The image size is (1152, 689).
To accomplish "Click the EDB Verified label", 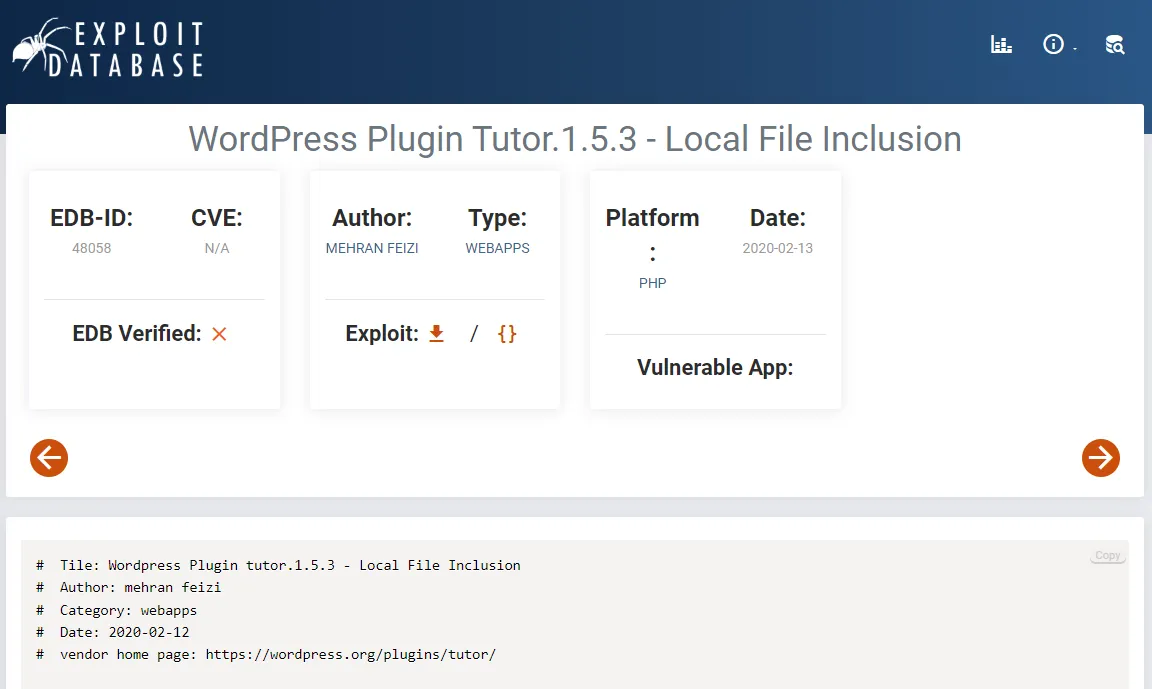I will [137, 333].
